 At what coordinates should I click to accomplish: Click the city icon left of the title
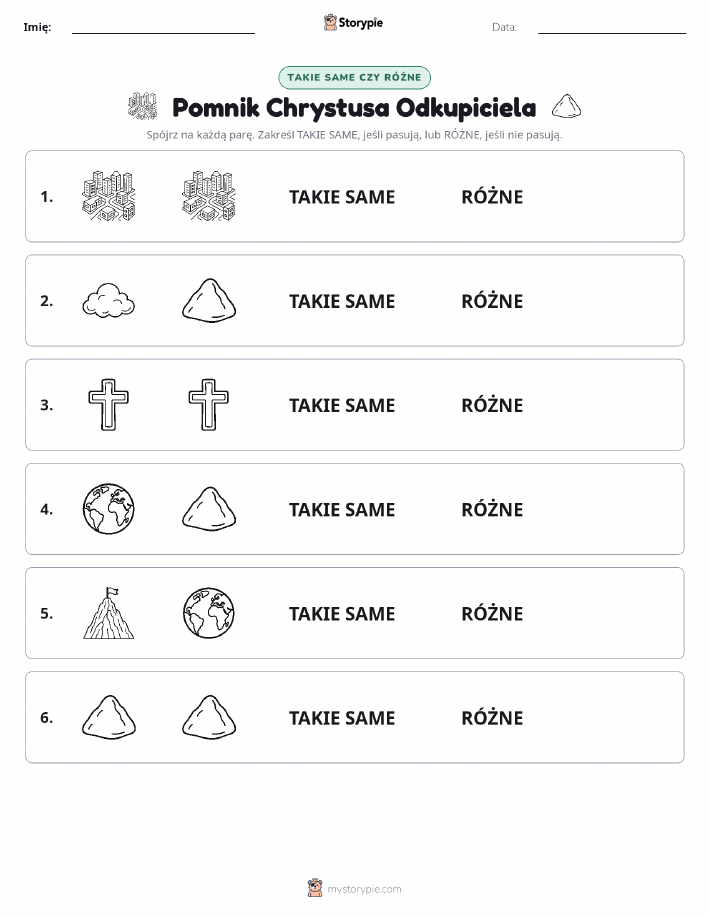[x=143, y=106]
